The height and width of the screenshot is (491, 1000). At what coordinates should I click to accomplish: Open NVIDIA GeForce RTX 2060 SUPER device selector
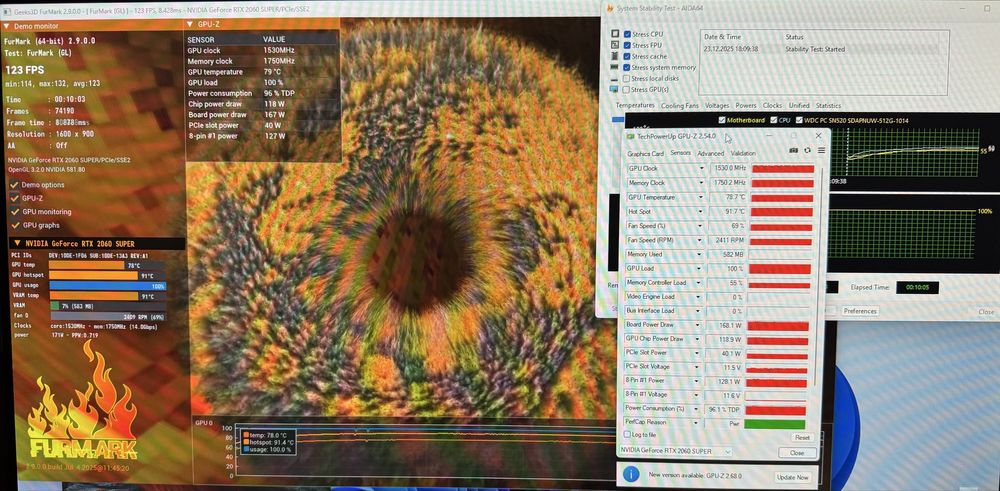click(x=675, y=451)
